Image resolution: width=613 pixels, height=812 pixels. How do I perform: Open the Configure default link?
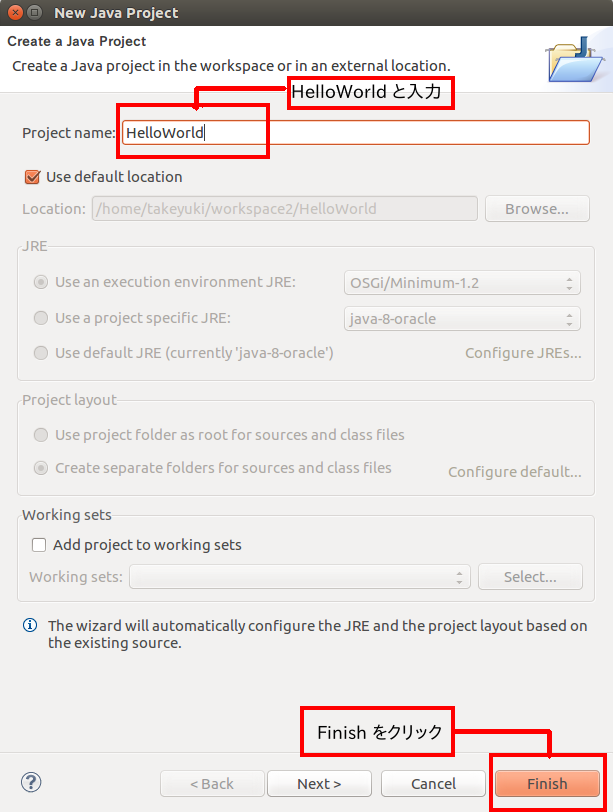point(515,472)
